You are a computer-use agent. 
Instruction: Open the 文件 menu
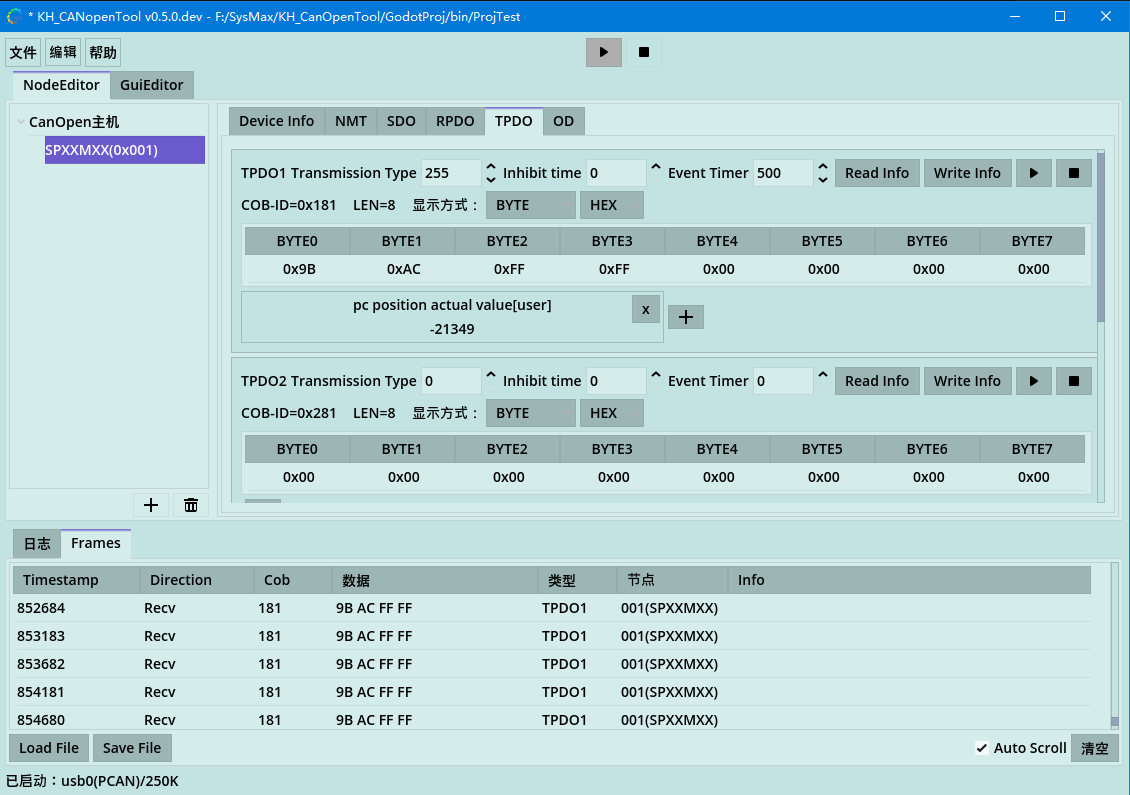pos(23,53)
